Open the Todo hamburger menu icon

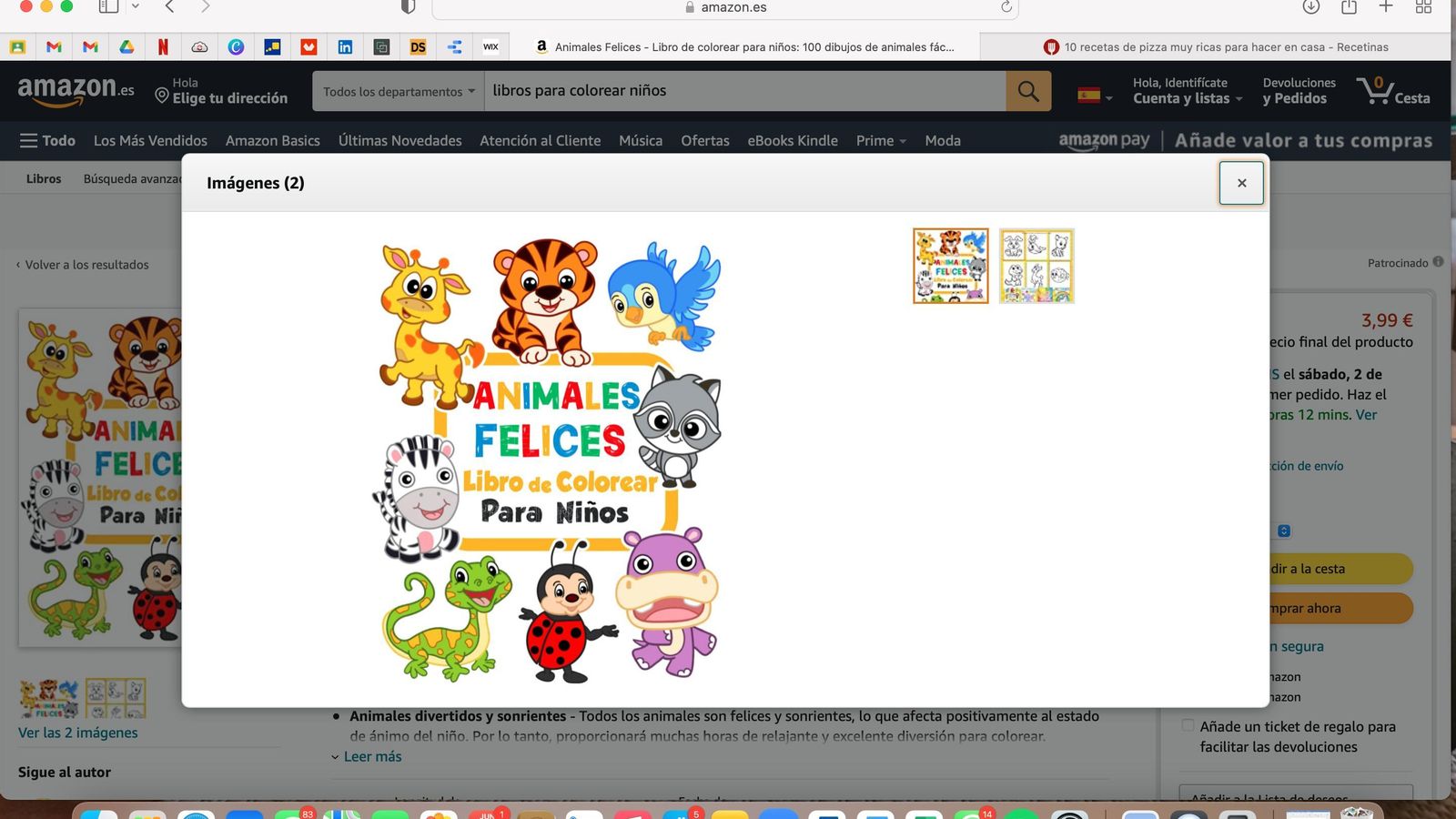click(x=27, y=140)
